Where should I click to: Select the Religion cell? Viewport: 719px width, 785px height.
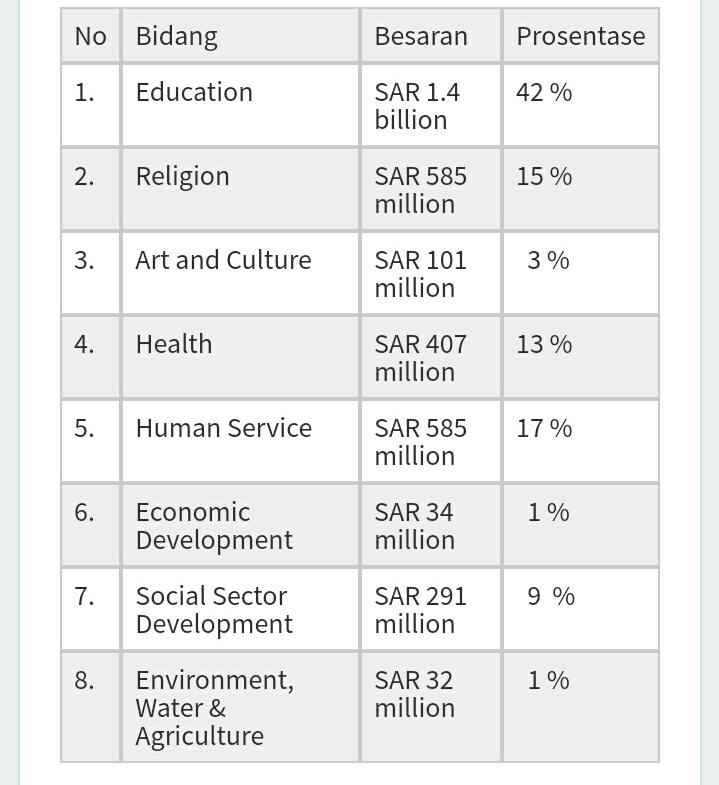tap(240, 190)
